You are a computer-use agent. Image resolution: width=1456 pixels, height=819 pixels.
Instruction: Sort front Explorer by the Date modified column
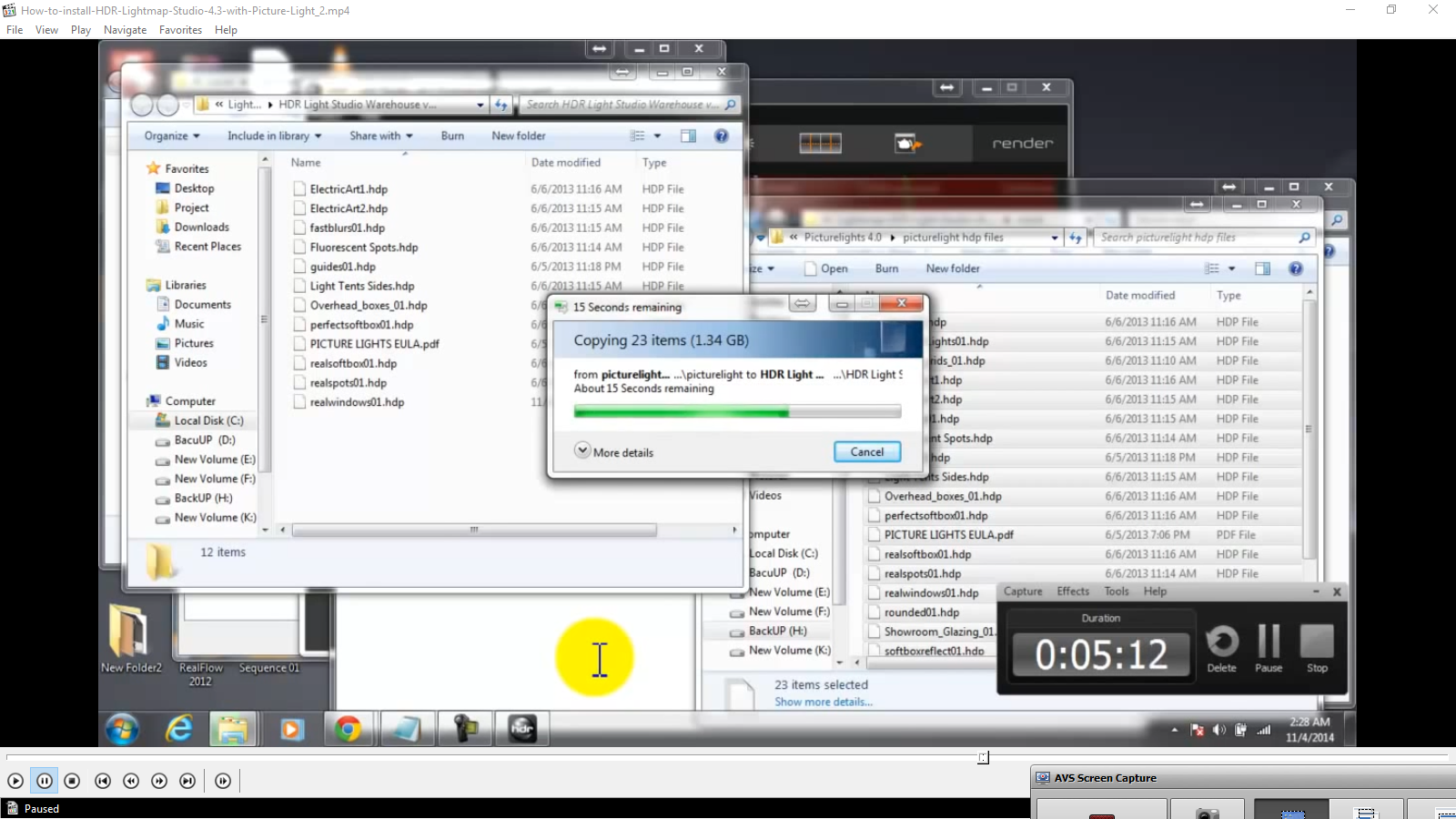[566, 162]
